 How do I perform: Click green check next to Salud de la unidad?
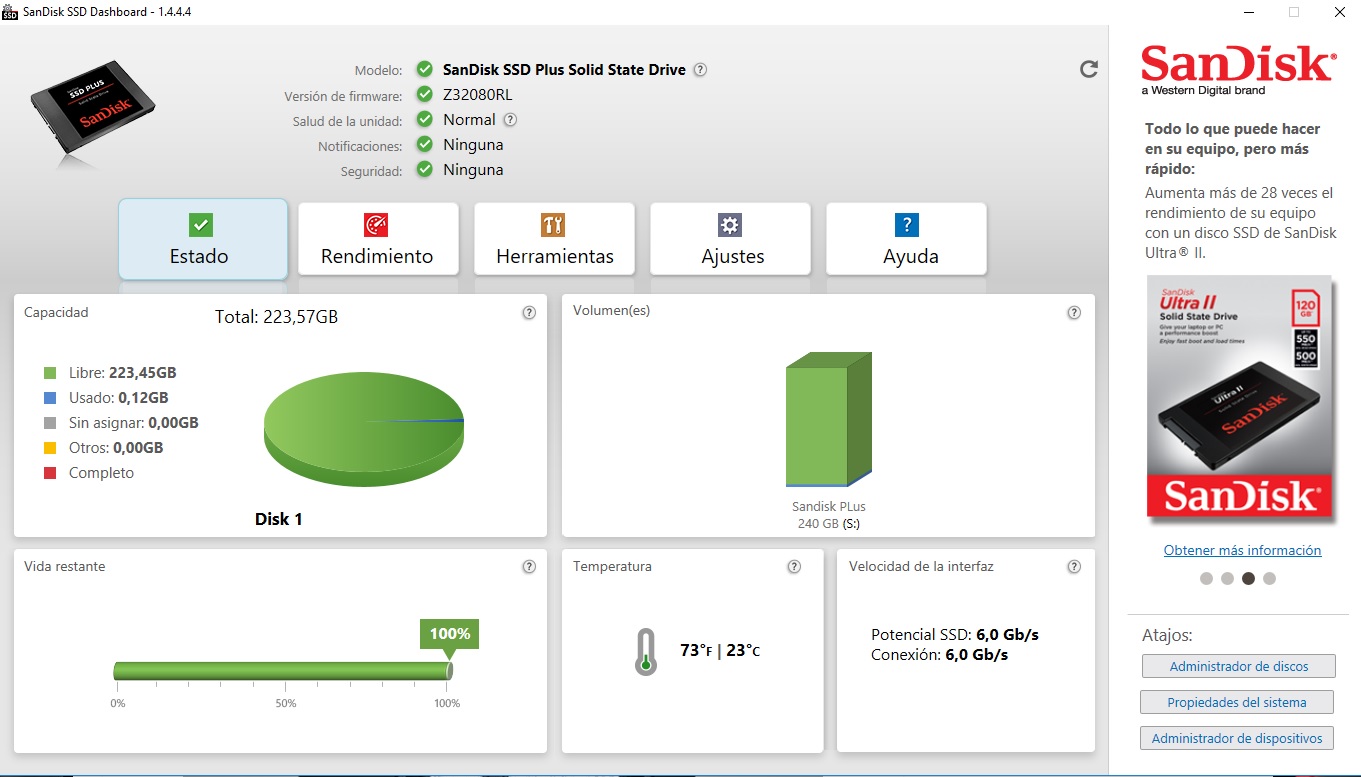[x=425, y=120]
